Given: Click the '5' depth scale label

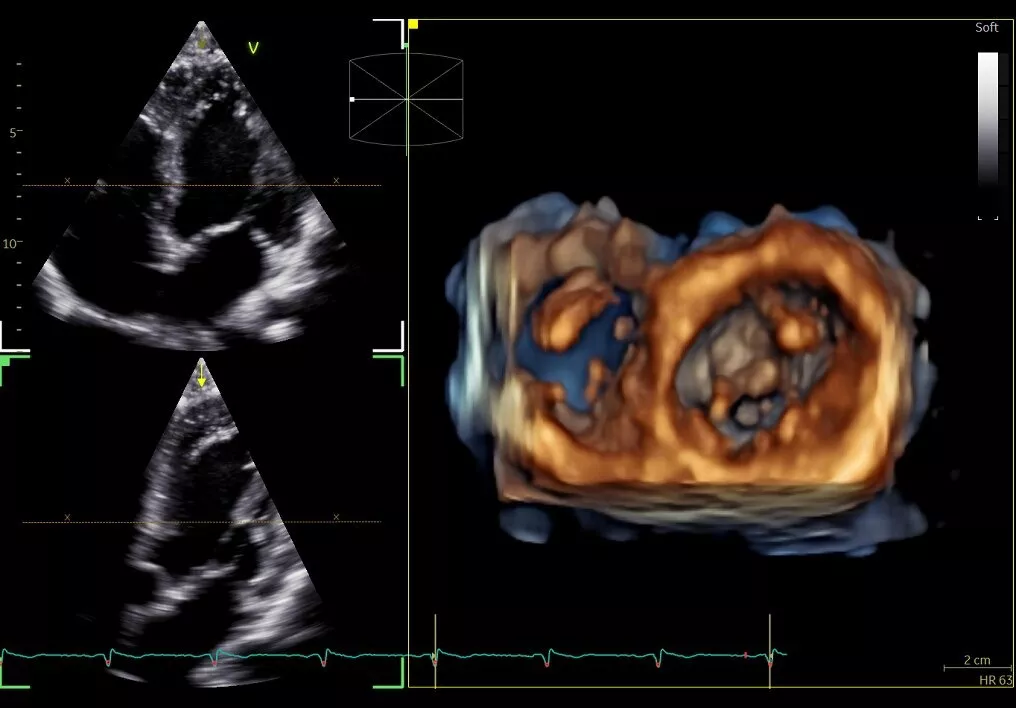Looking at the screenshot, I should [13, 133].
